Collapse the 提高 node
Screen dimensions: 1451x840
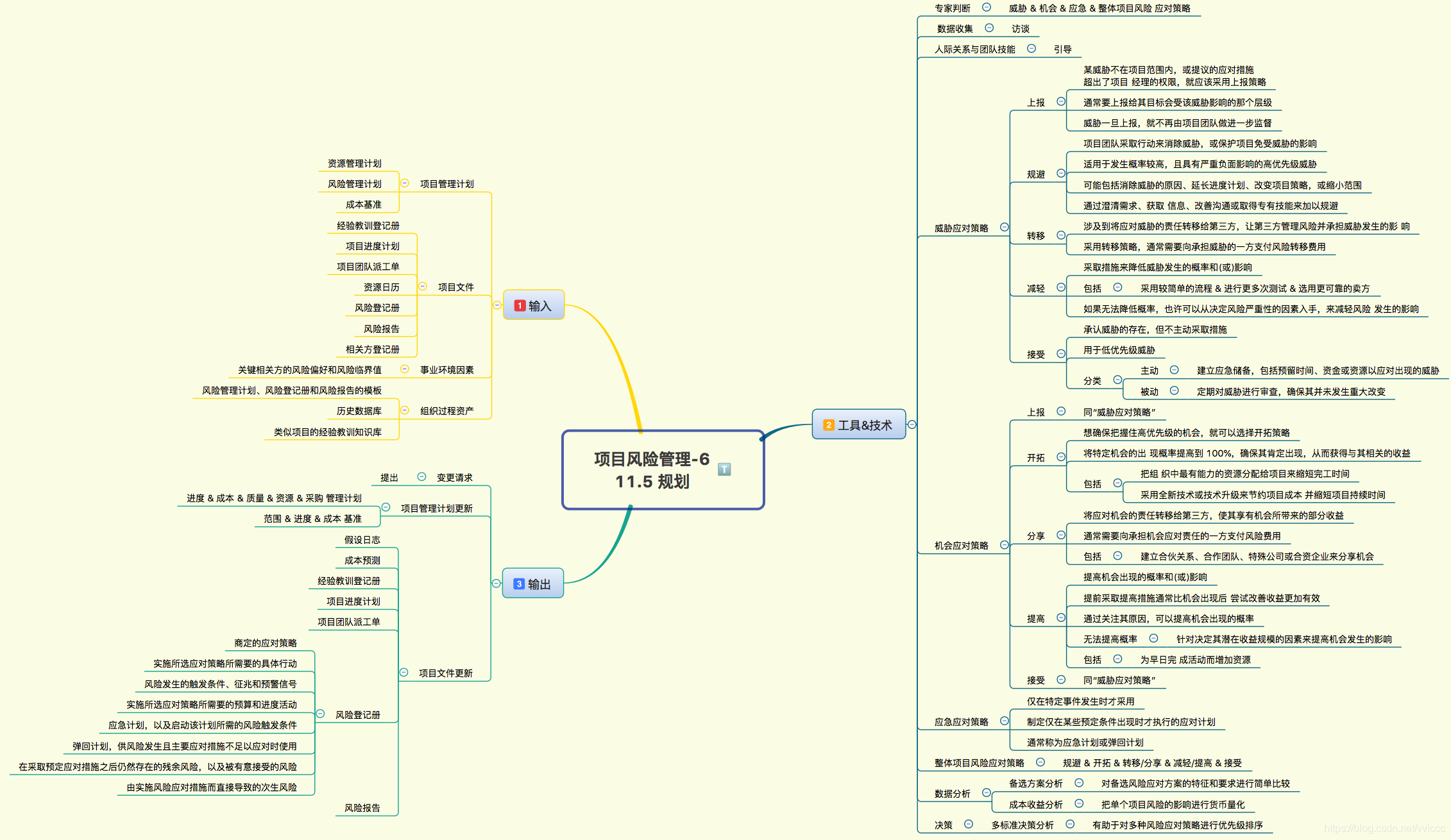[x=1061, y=617]
